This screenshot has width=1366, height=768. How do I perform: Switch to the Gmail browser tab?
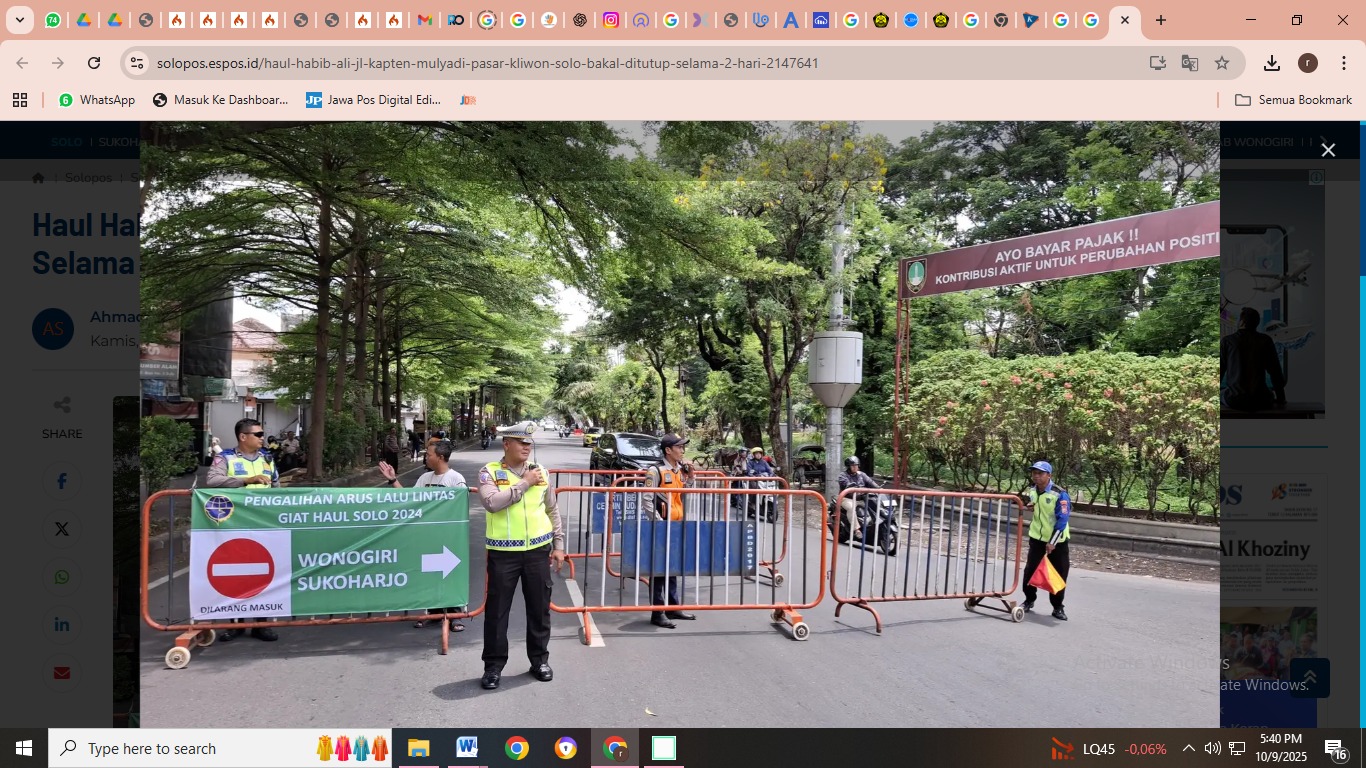click(425, 20)
